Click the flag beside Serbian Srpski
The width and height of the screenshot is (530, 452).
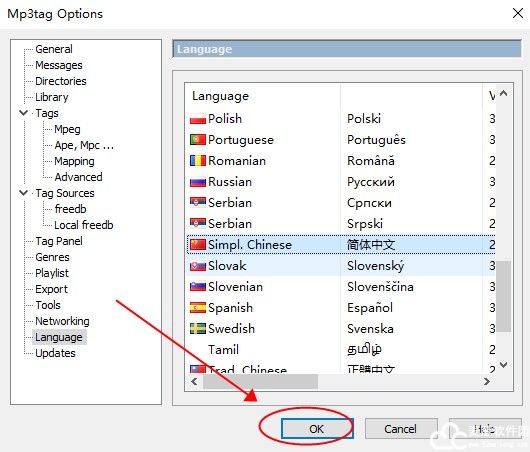pyautogui.click(x=198, y=224)
